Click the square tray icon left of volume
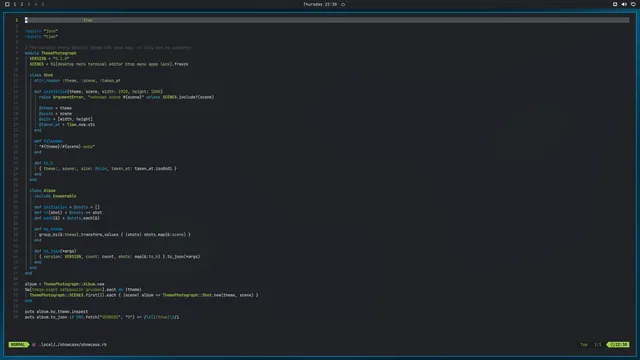640x360 pixels. 615,4
